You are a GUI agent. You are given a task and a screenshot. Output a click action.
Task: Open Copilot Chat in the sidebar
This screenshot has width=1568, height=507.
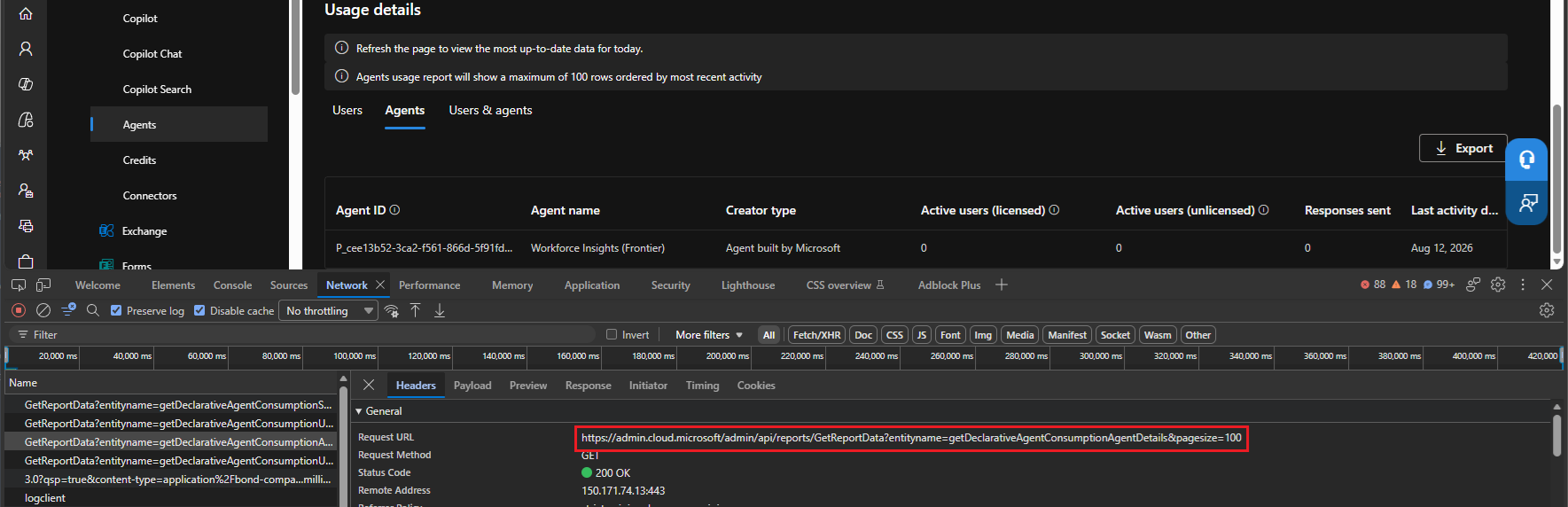coord(152,54)
